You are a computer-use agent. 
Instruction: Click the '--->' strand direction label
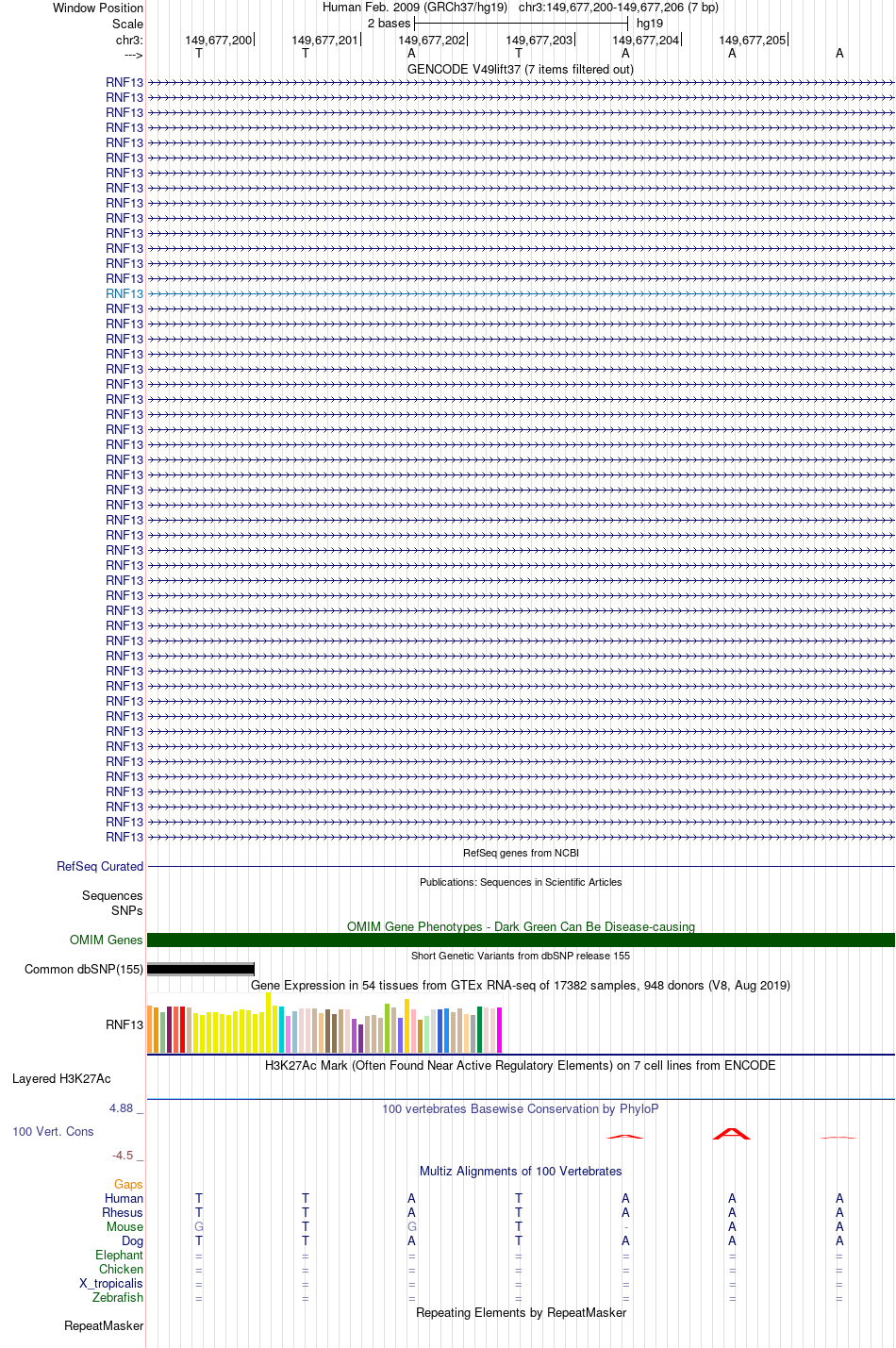click(133, 55)
